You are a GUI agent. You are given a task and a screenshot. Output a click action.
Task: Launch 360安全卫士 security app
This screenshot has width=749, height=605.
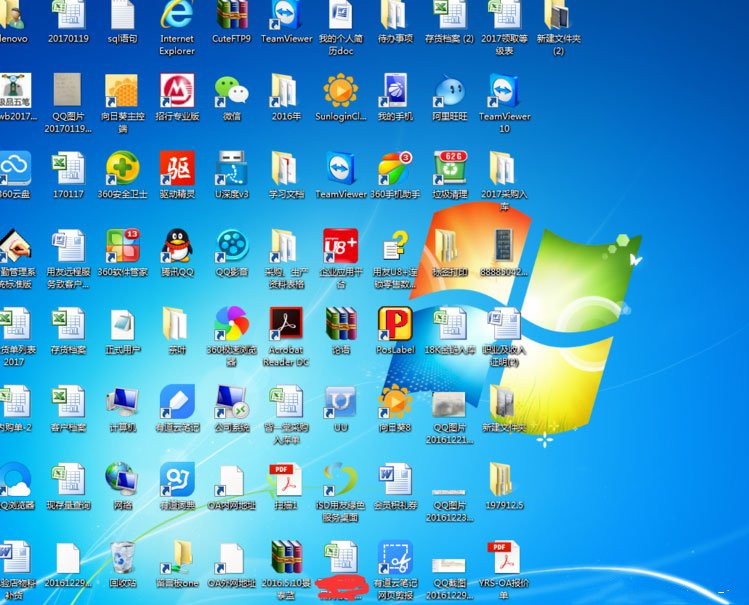[122, 175]
